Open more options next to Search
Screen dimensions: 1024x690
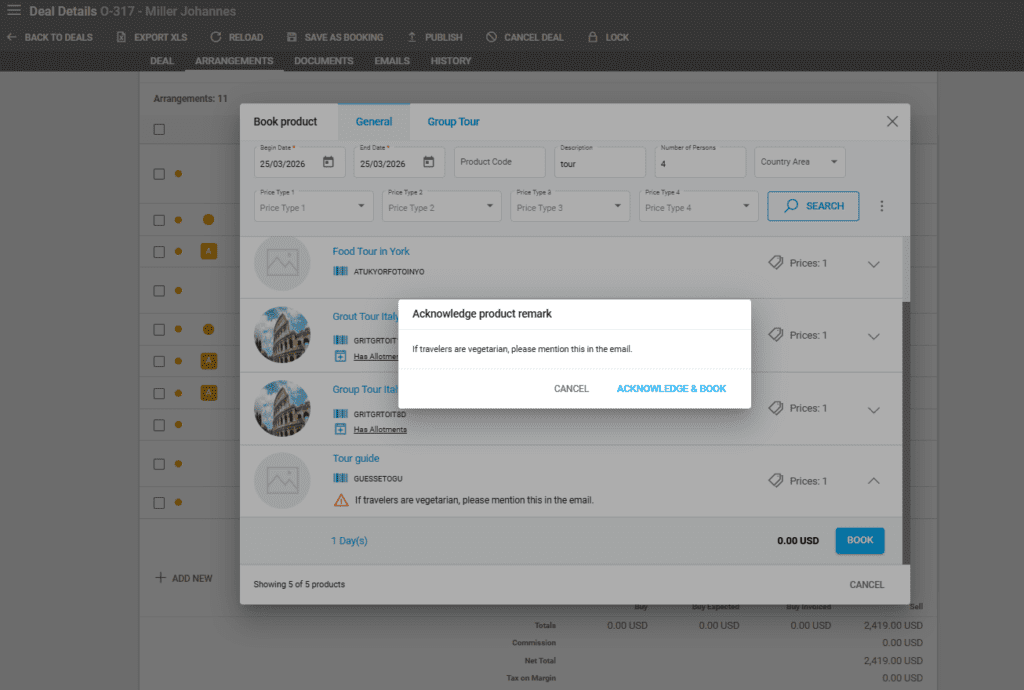[x=881, y=206]
